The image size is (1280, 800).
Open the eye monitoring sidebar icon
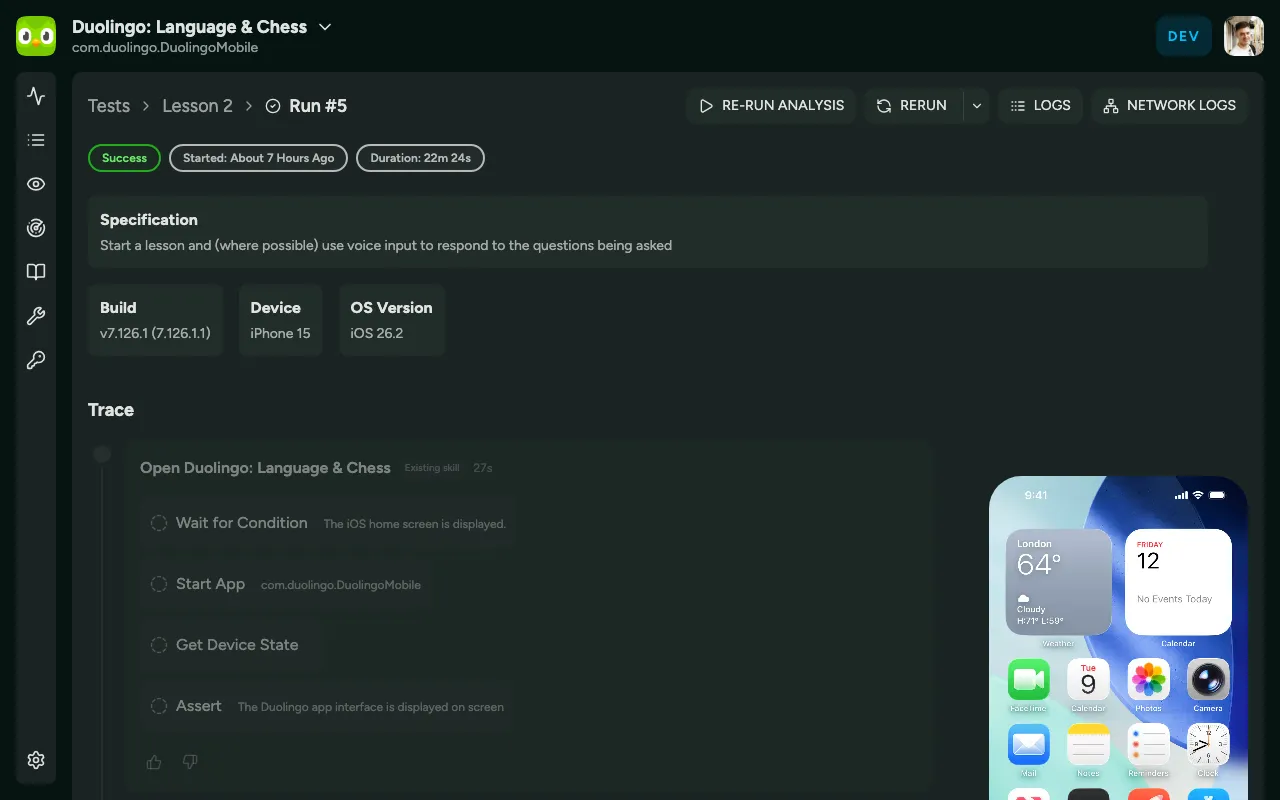(36, 184)
